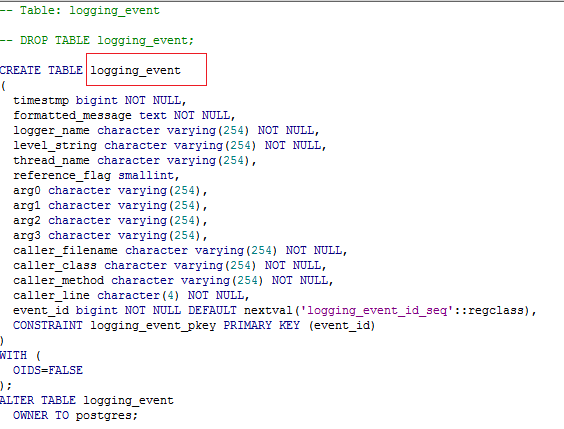Click the 'CONSTRAINT' keyword
The image size is (564, 429).
[x=48, y=325]
